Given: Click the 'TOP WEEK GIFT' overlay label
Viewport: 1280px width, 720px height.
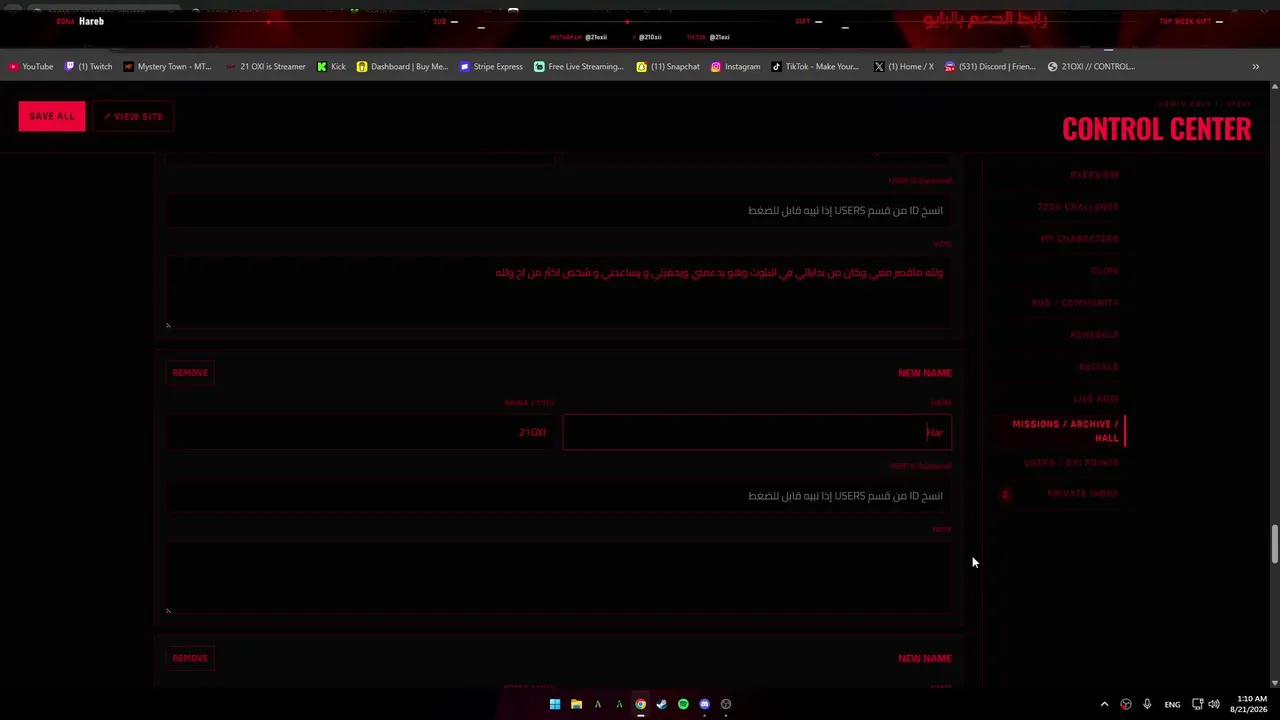Looking at the screenshot, I should point(1184,21).
